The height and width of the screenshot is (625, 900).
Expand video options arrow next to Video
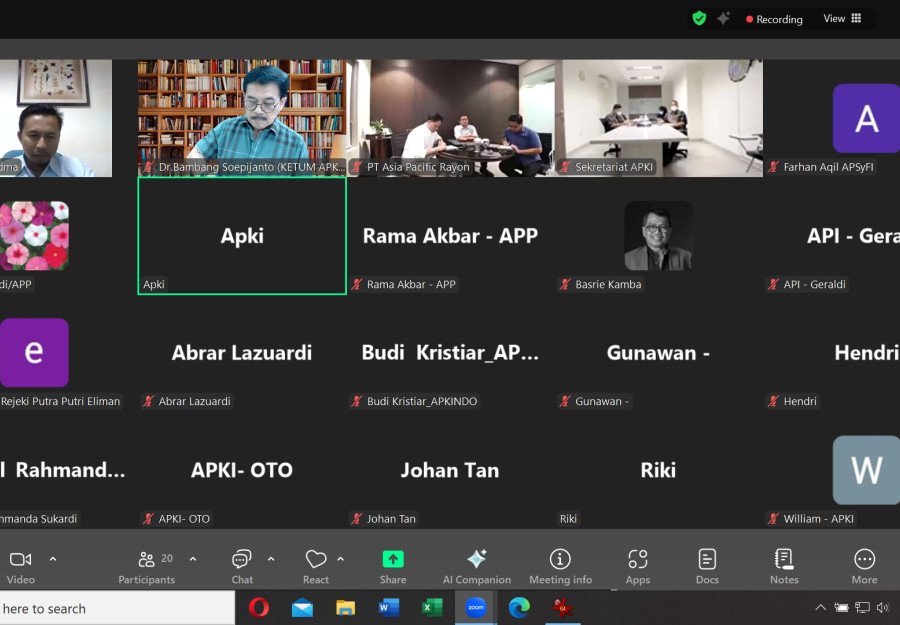tap(53, 558)
